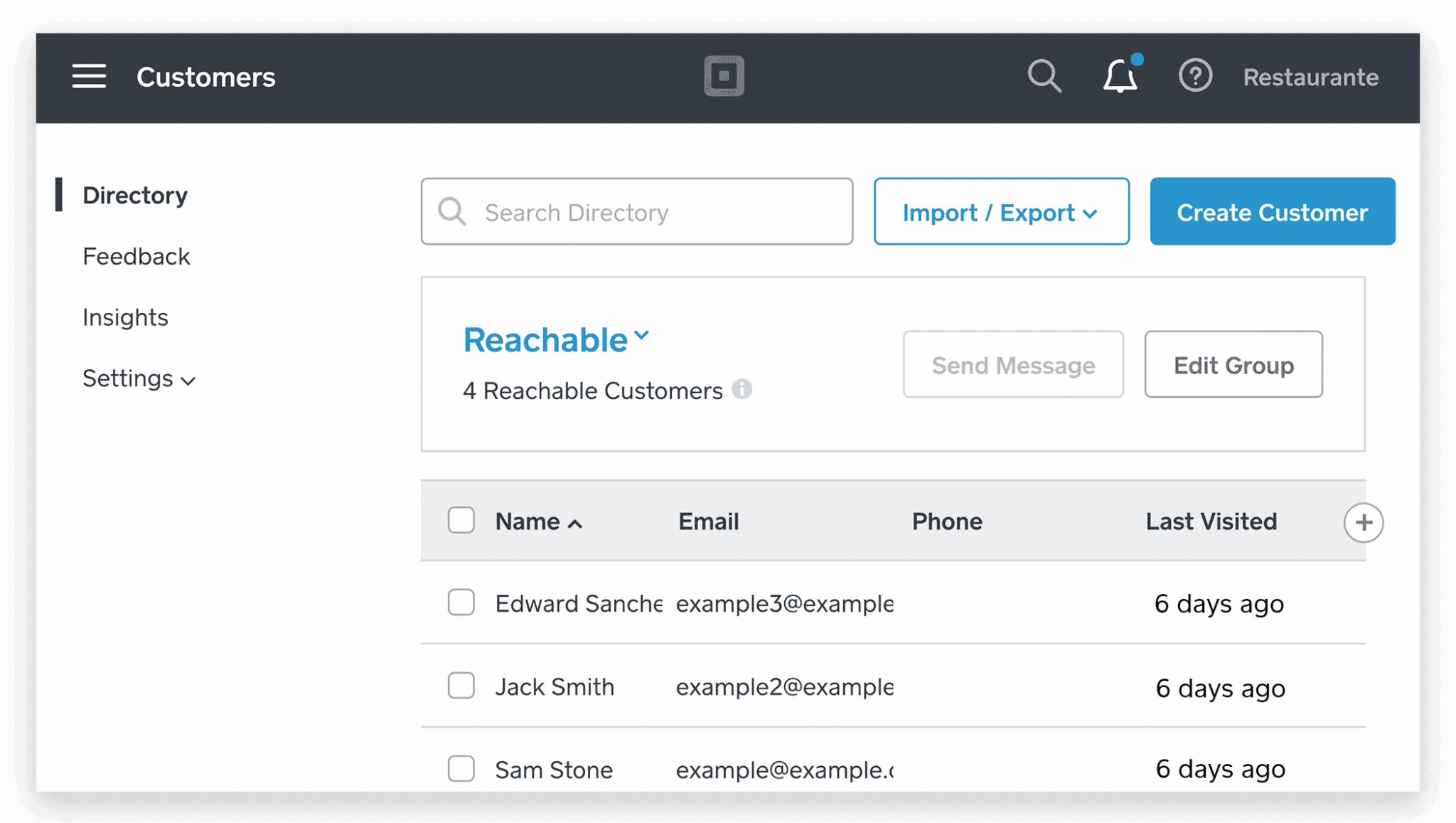Click the 4 Reachable Customers text
This screenshot has height=823, width=1456.
pos(592,391)
